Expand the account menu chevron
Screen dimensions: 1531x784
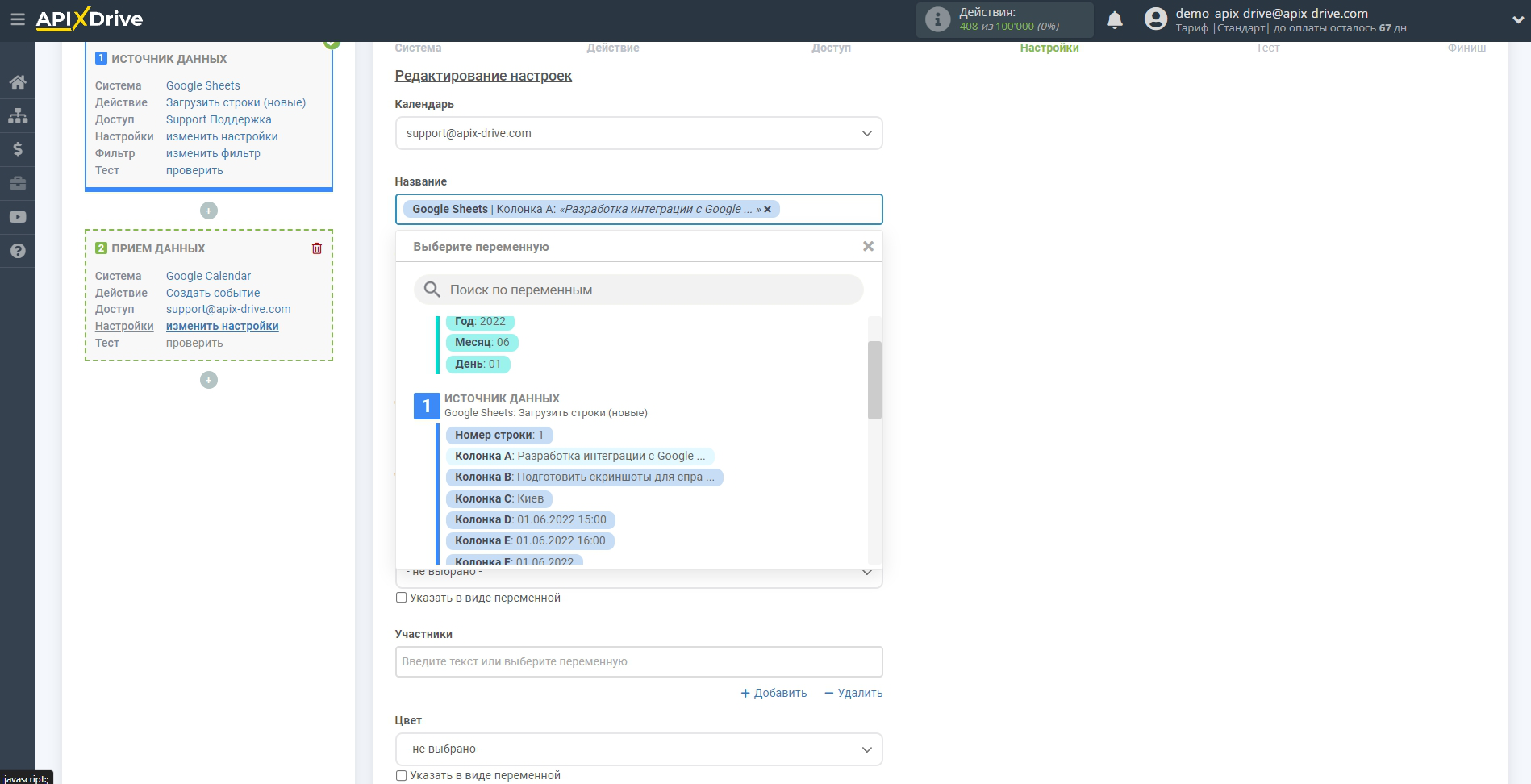tap(1517, 20)
